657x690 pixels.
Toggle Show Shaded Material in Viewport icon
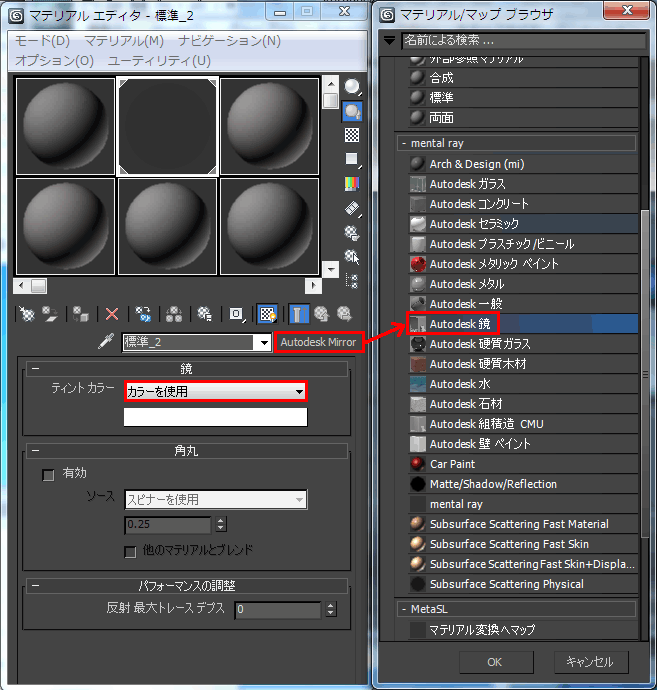coord(268,314)
